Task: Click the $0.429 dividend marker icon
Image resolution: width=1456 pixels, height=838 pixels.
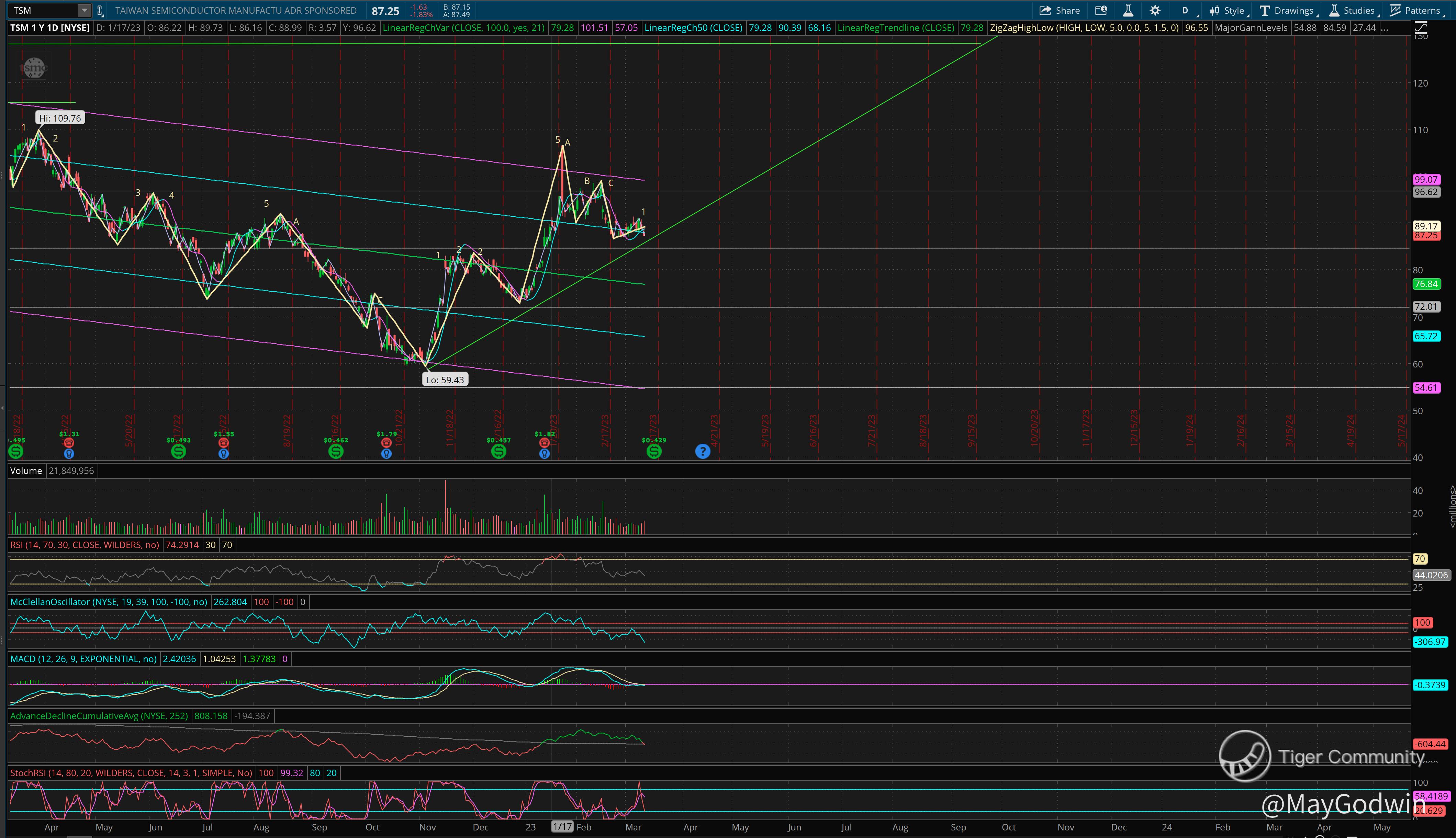Action: coord(653,451)
